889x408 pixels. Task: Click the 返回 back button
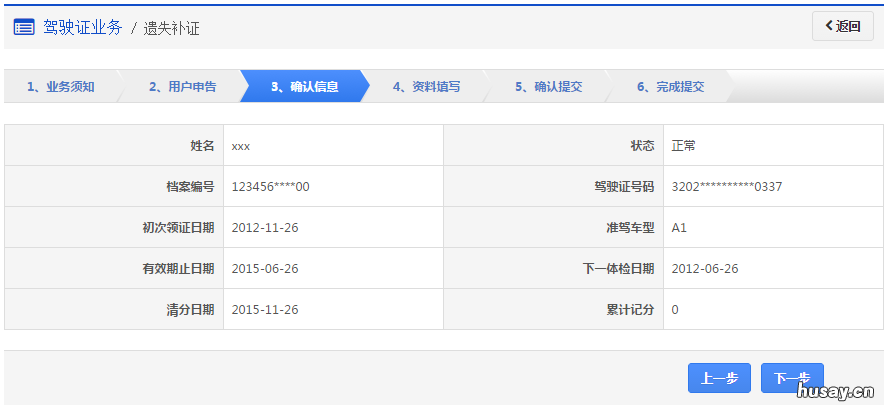pyautogui.click(x=843, y=27)
